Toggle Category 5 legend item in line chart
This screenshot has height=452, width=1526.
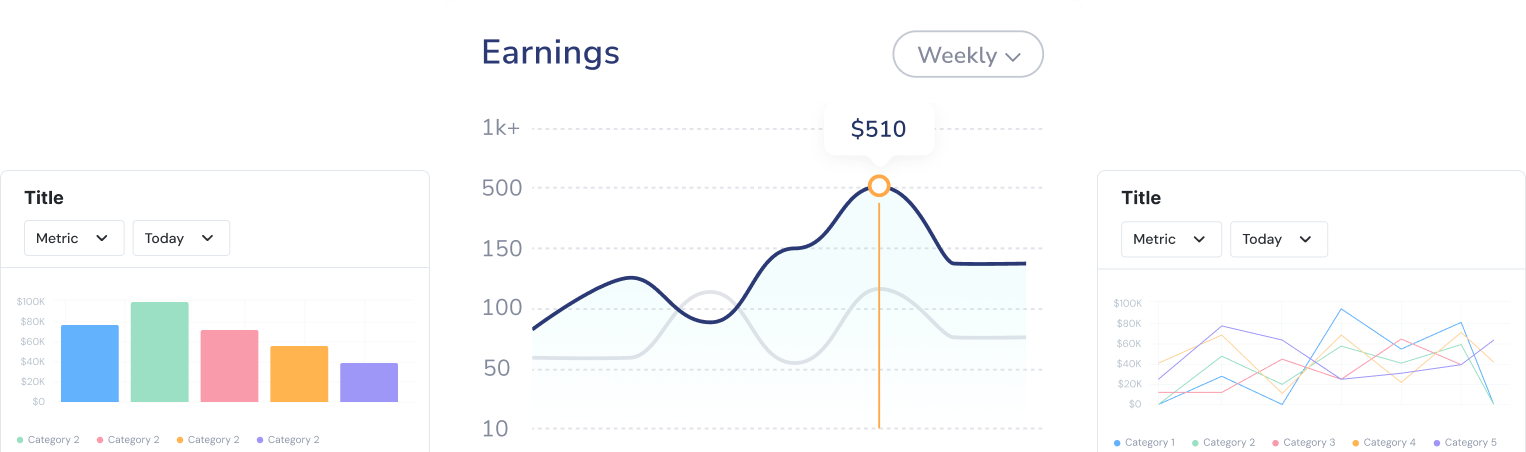[x=1464, y=442]
